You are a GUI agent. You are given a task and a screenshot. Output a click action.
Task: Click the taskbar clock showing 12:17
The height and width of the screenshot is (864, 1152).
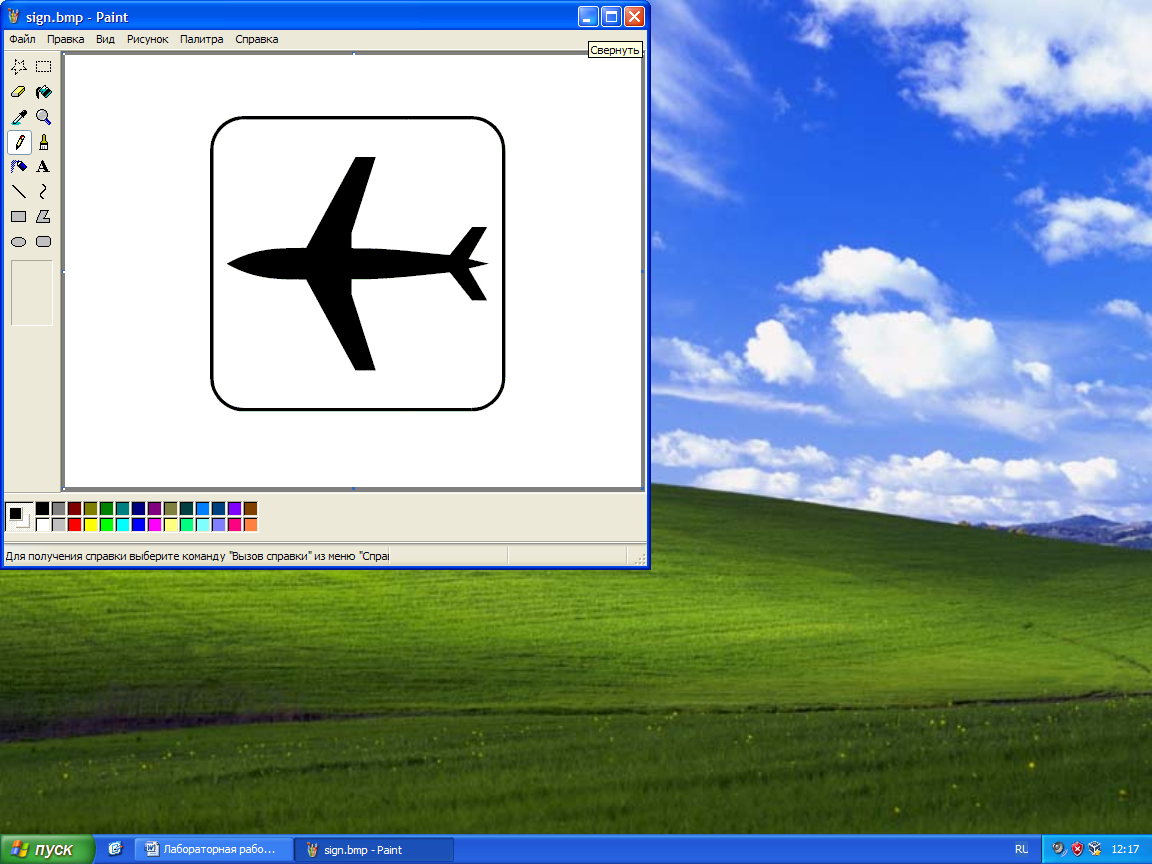pos(1125,849)
